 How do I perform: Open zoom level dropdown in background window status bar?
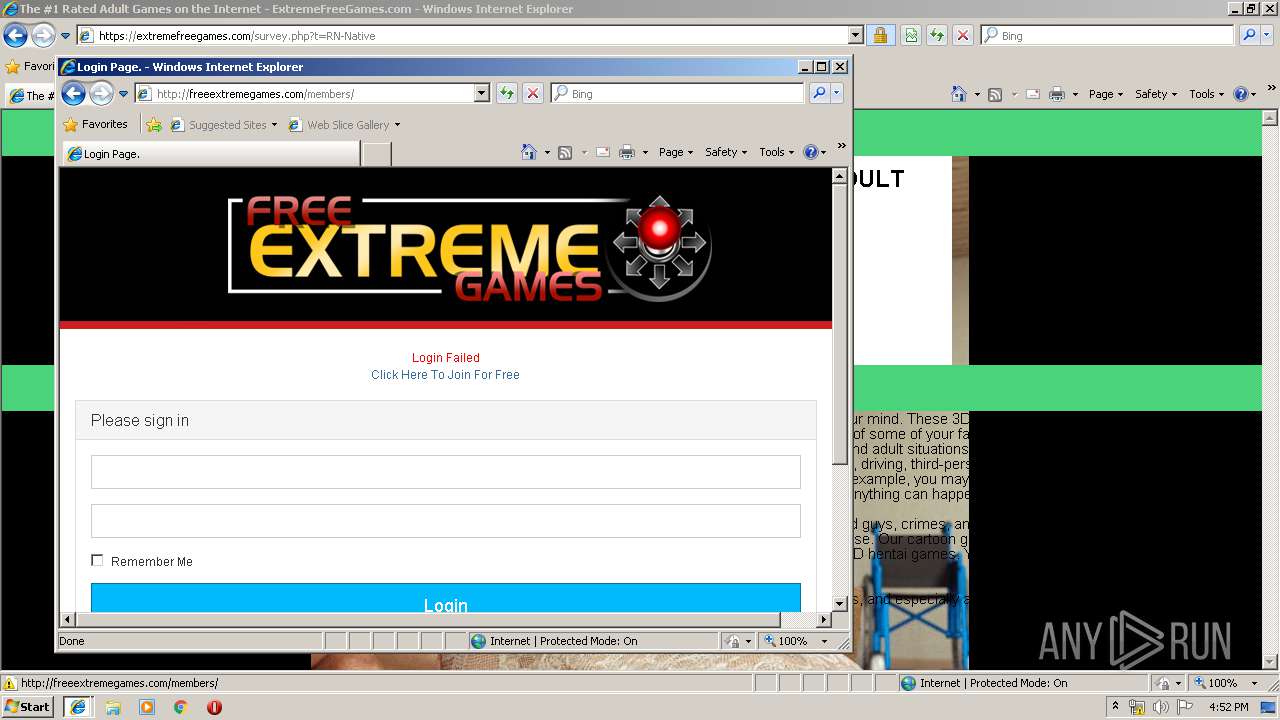point(1254,683)
